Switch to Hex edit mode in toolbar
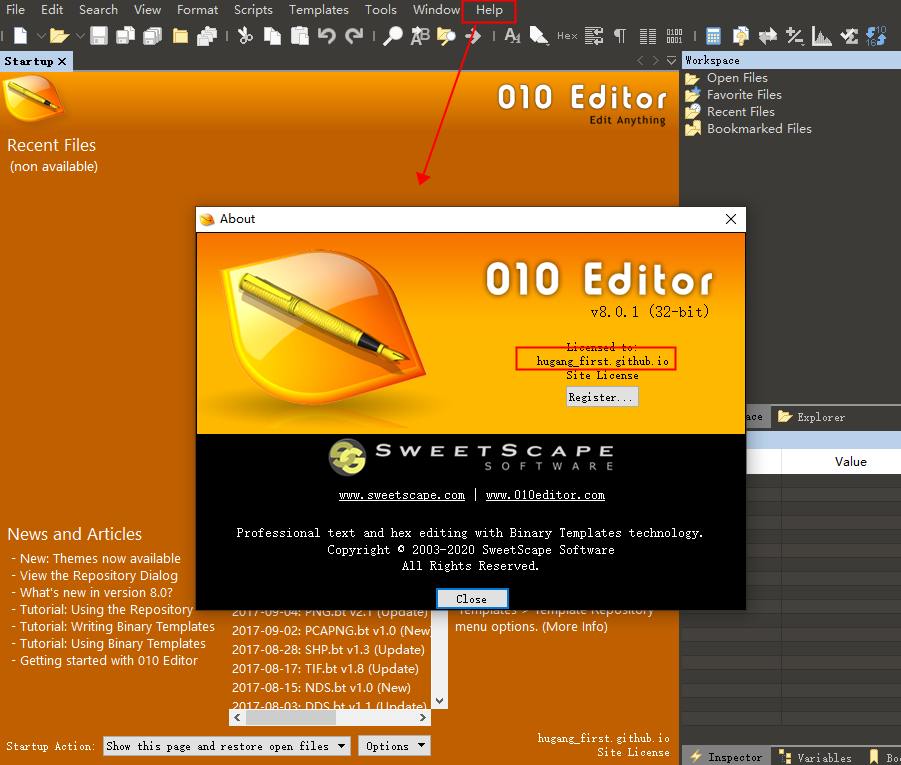This screenshot has width=901, height=765. coord(567,36)
